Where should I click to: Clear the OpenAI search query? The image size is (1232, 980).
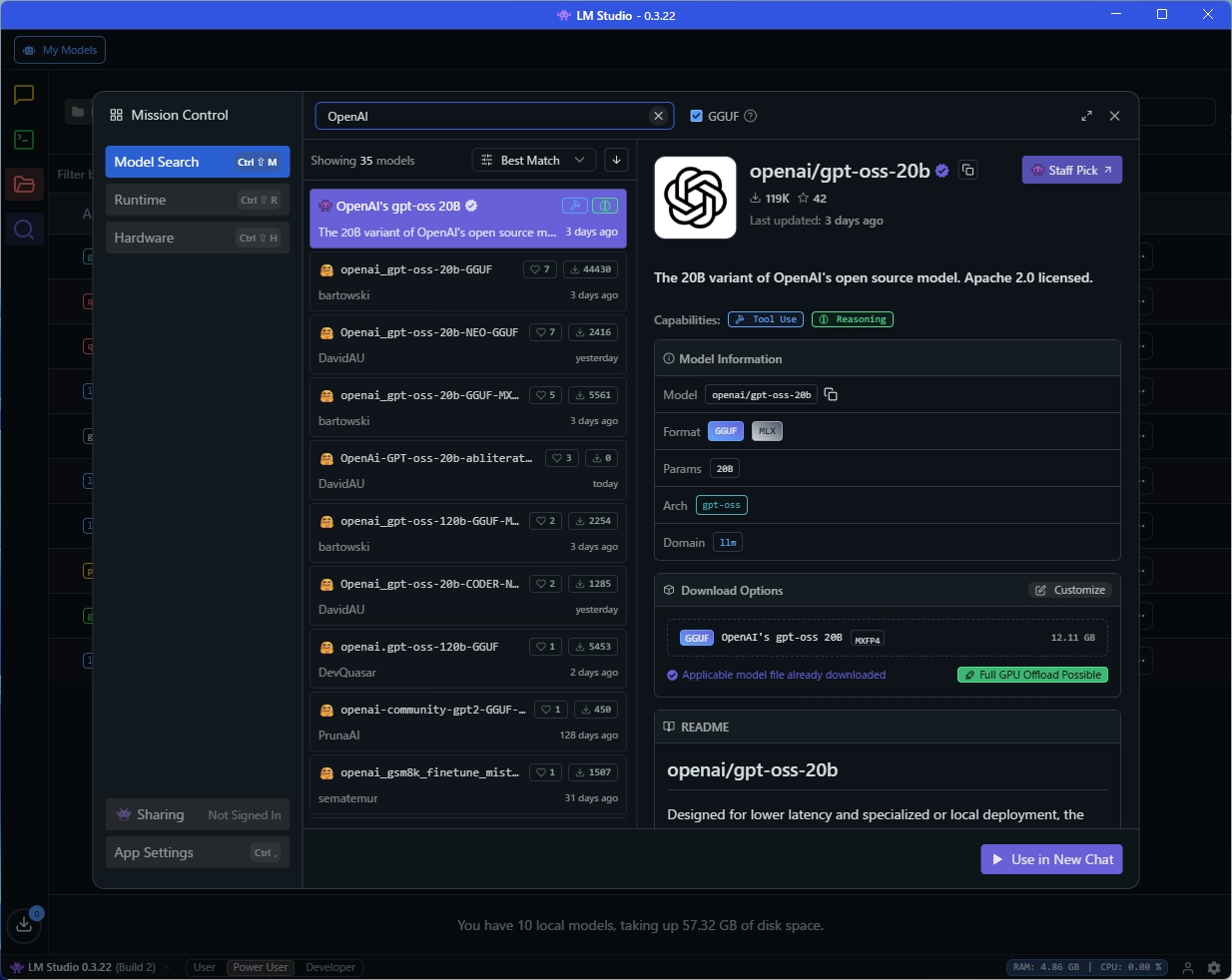point(658,116)
